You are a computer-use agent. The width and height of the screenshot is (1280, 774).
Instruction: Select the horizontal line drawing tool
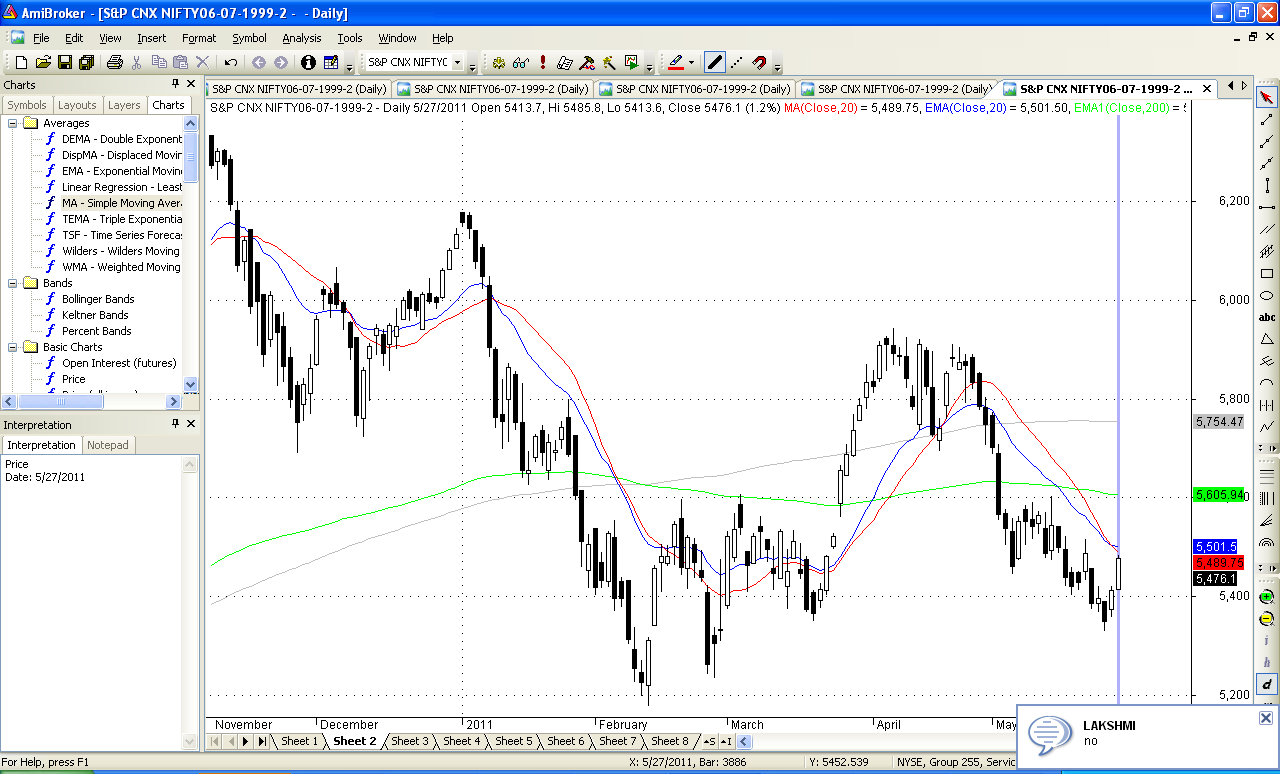(1267, 207)
